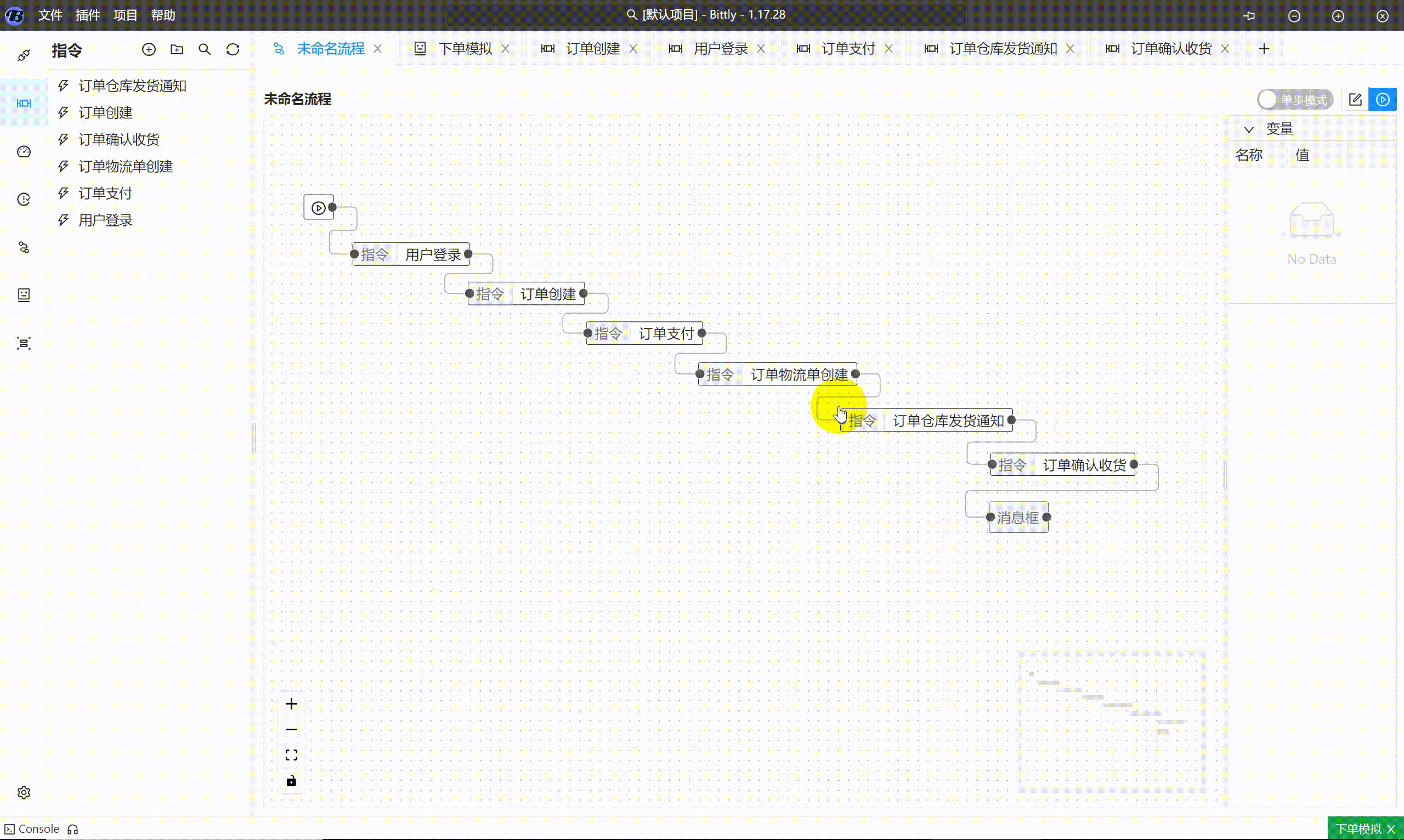Click the add new command plus icon
This screenshot has width=1404, height=840.
[148, 50]
